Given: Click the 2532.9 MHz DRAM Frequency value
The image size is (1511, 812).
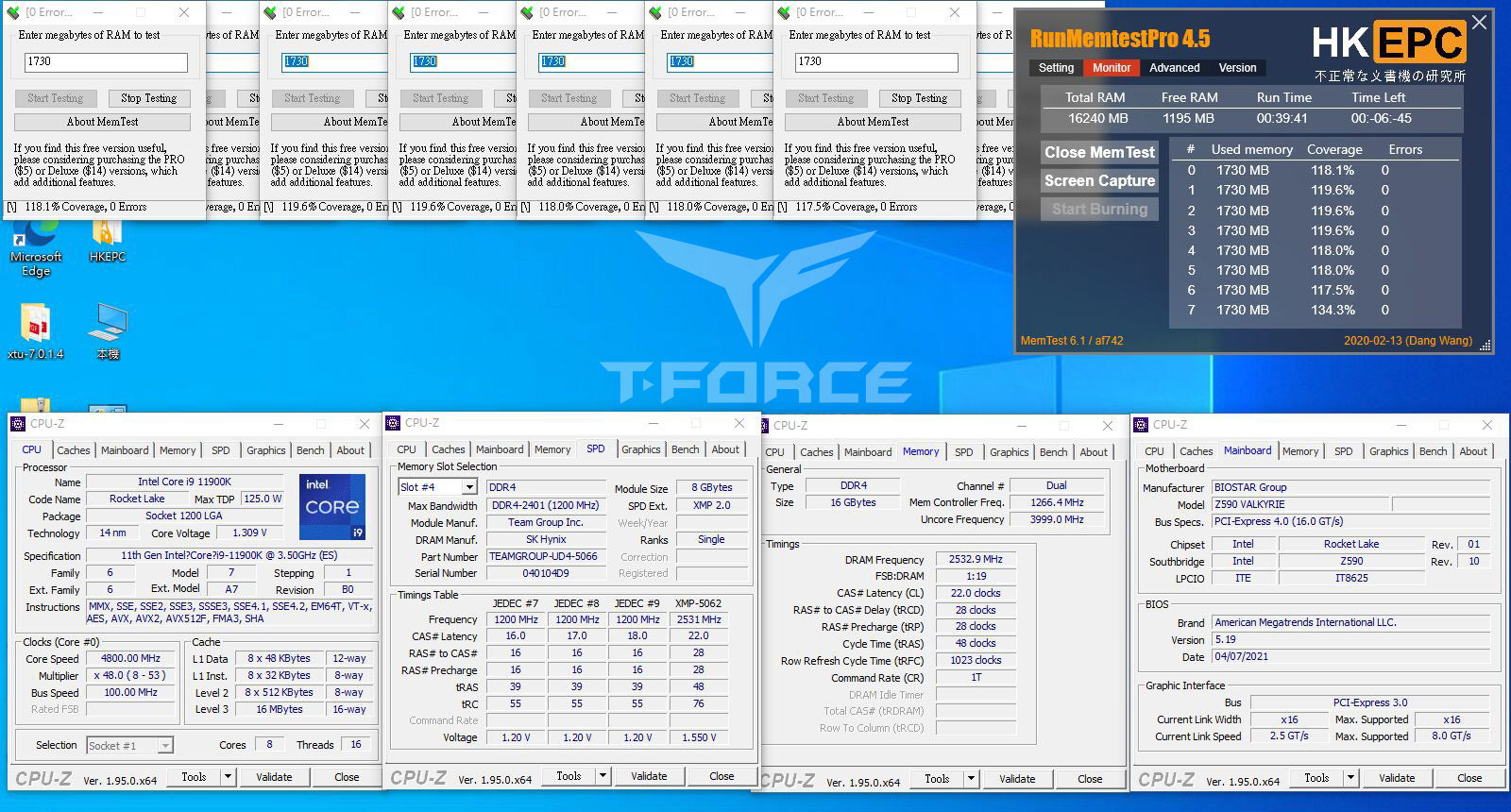Looking at the screenshot, I should tap(976, 559).
